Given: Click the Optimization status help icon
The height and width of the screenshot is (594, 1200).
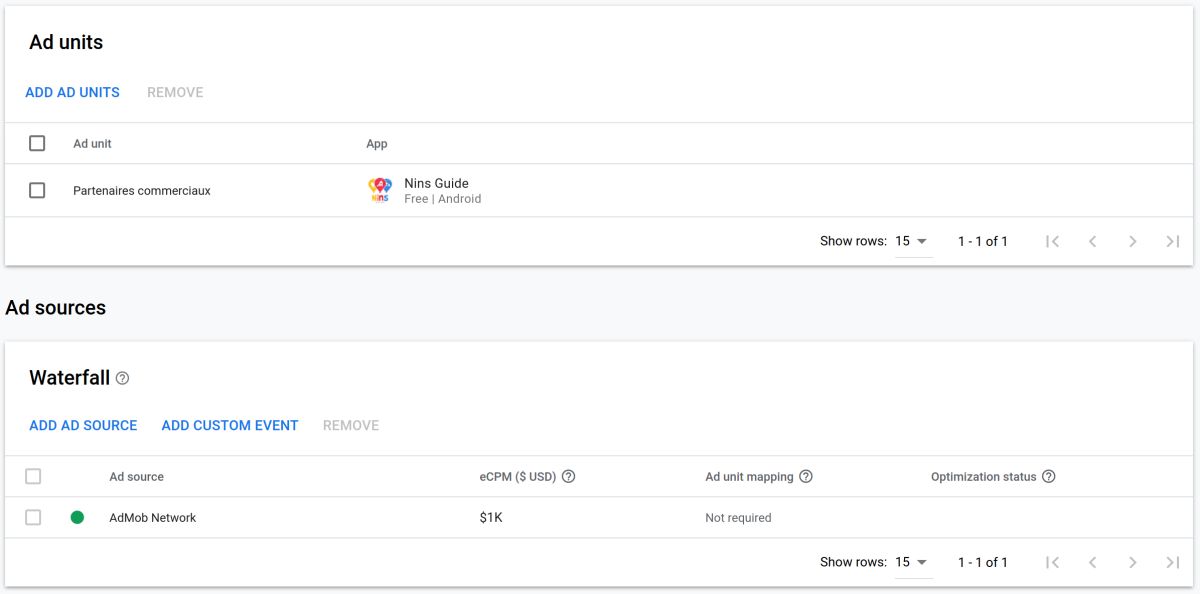Looking at the screenshot, I should pos(1048,477).
